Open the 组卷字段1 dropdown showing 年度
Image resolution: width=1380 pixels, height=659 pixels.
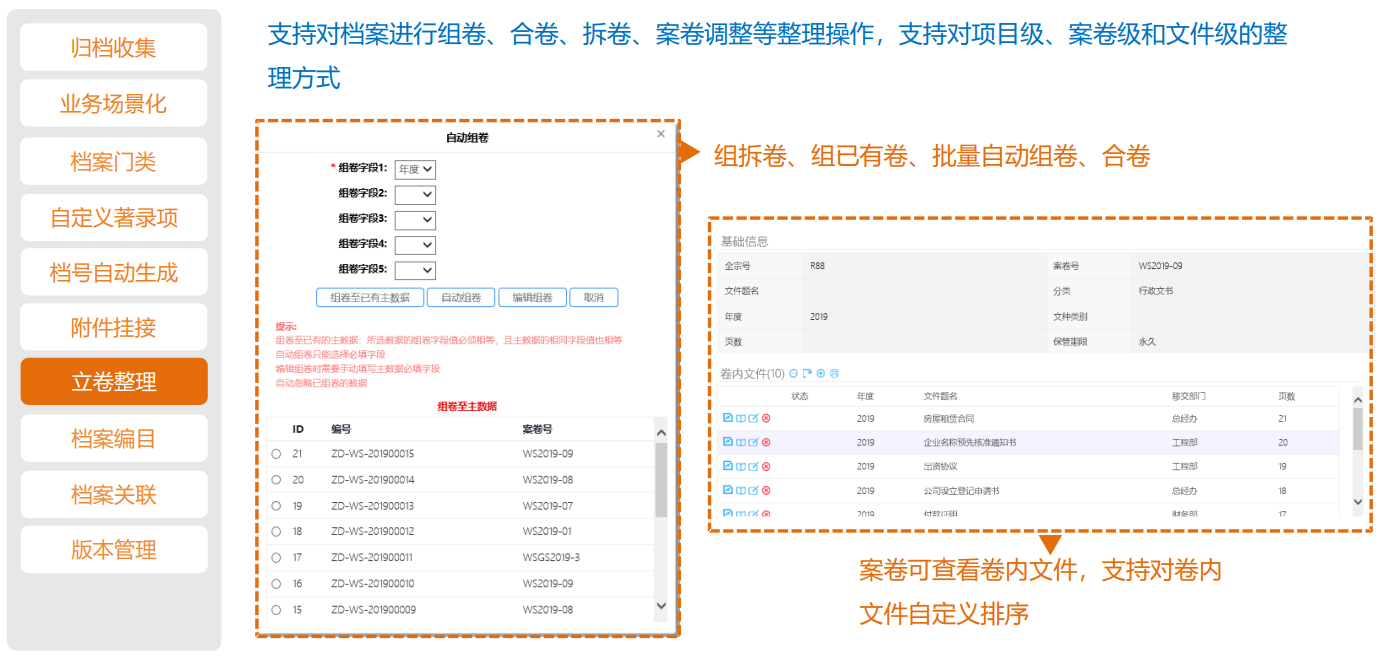pos(415,169)
